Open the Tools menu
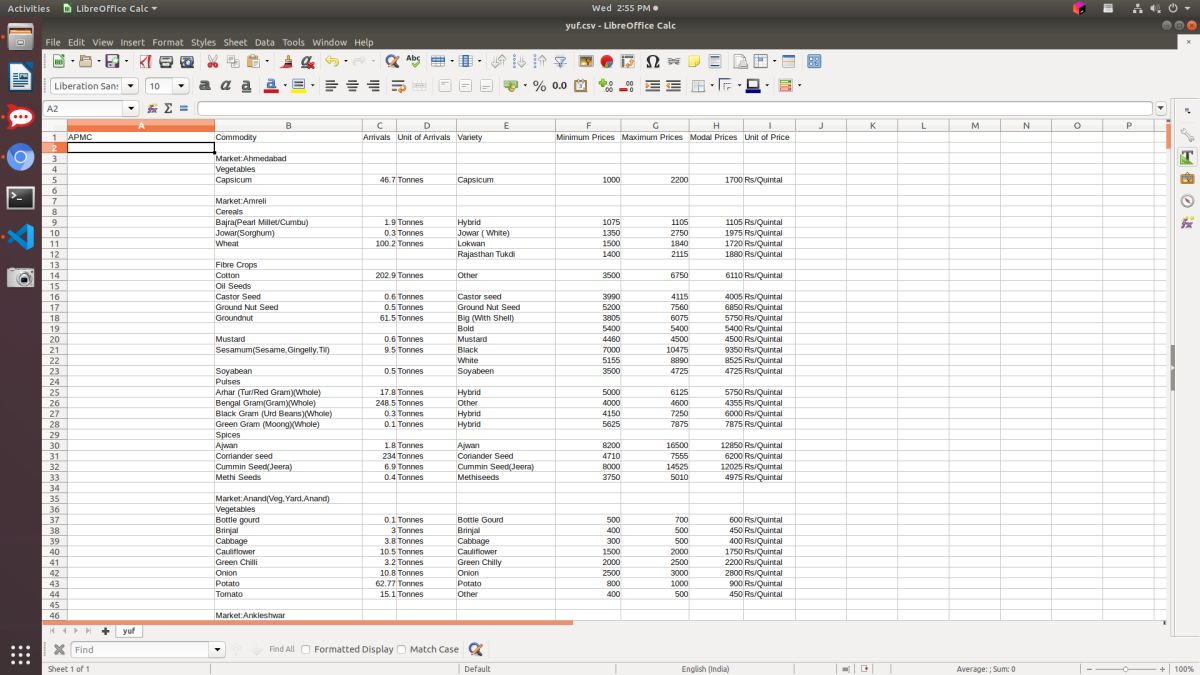The height and width of the screenshot is (675, 1200). [293, 42]
